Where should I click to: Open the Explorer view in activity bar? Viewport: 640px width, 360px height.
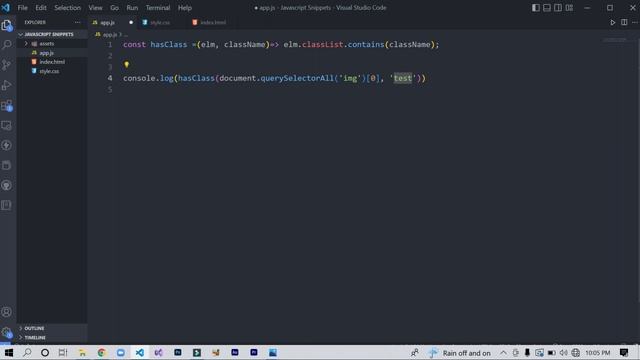click(7, 25)
